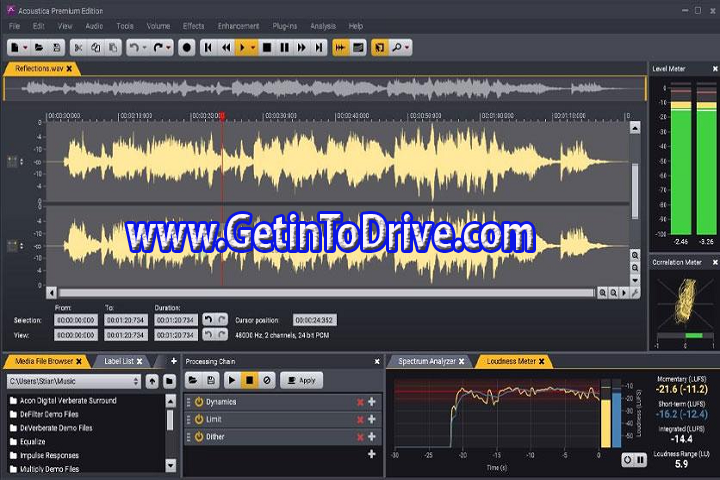This screenshot has width=720, height=480.
Task: Close the Level Meter panel
Action: coord(715,68)
